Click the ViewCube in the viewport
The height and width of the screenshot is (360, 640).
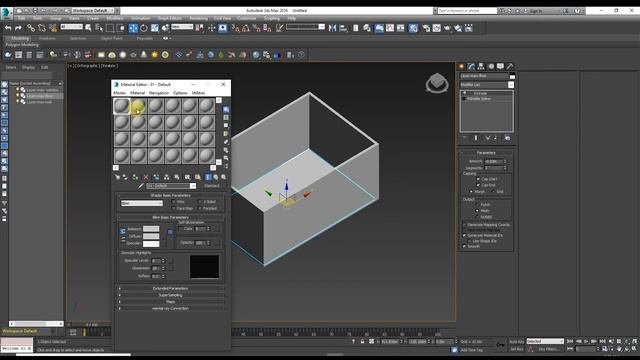click(437, 82)
